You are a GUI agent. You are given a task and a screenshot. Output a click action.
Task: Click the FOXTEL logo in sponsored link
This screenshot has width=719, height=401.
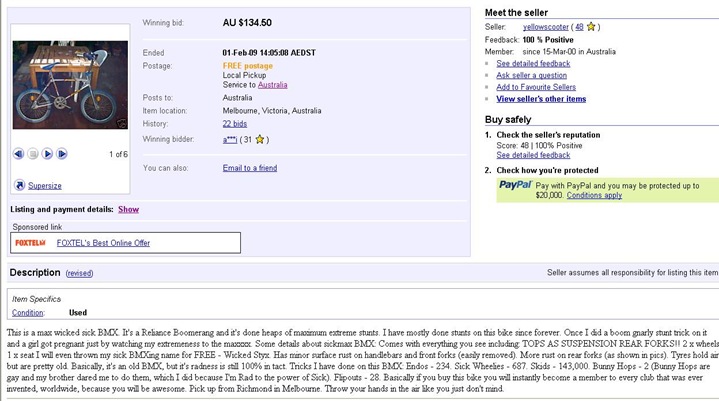click(x=30, y=243)
